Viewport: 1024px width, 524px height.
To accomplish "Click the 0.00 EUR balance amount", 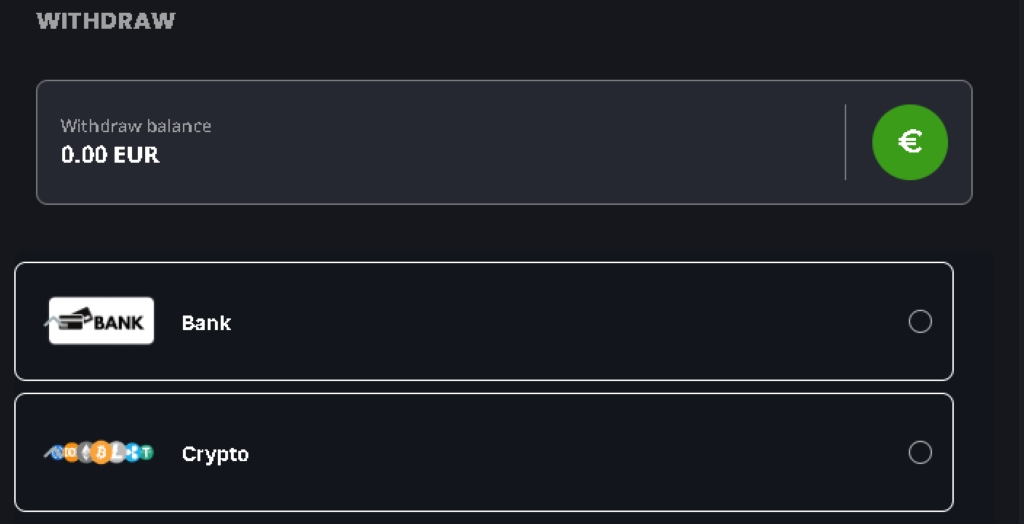I will [110, 155].
